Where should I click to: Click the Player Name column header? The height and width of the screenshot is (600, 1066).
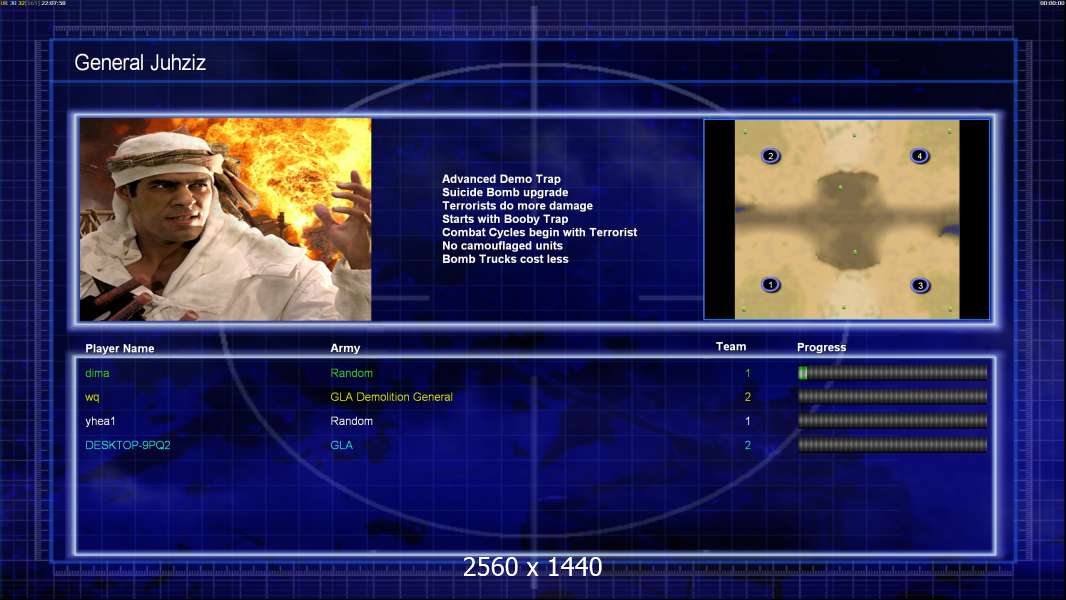(120, 349)
